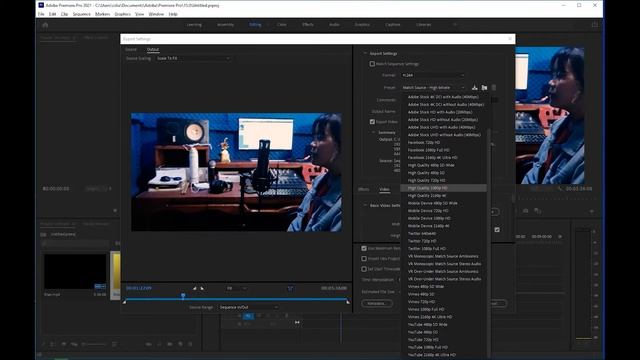Click the Metadata button
640x360 pixels.
377,303
